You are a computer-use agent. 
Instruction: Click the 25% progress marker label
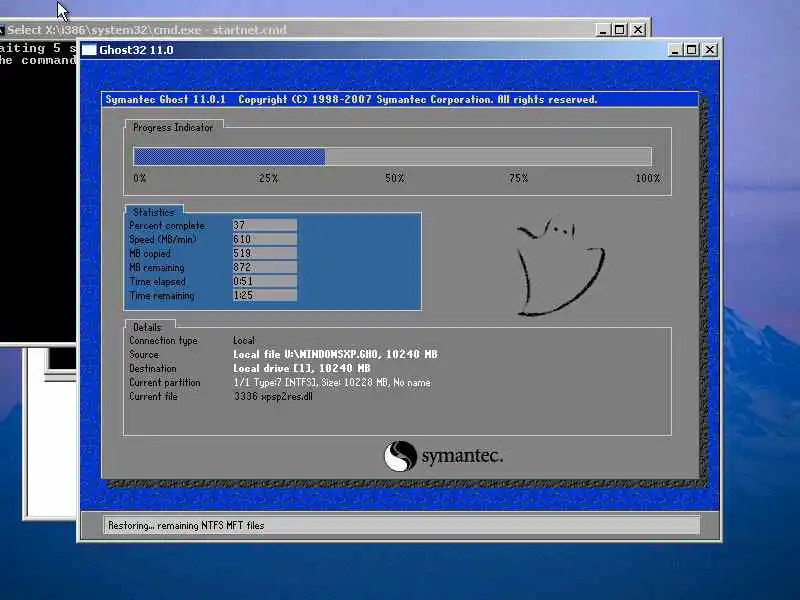click(x=268, y=178)
